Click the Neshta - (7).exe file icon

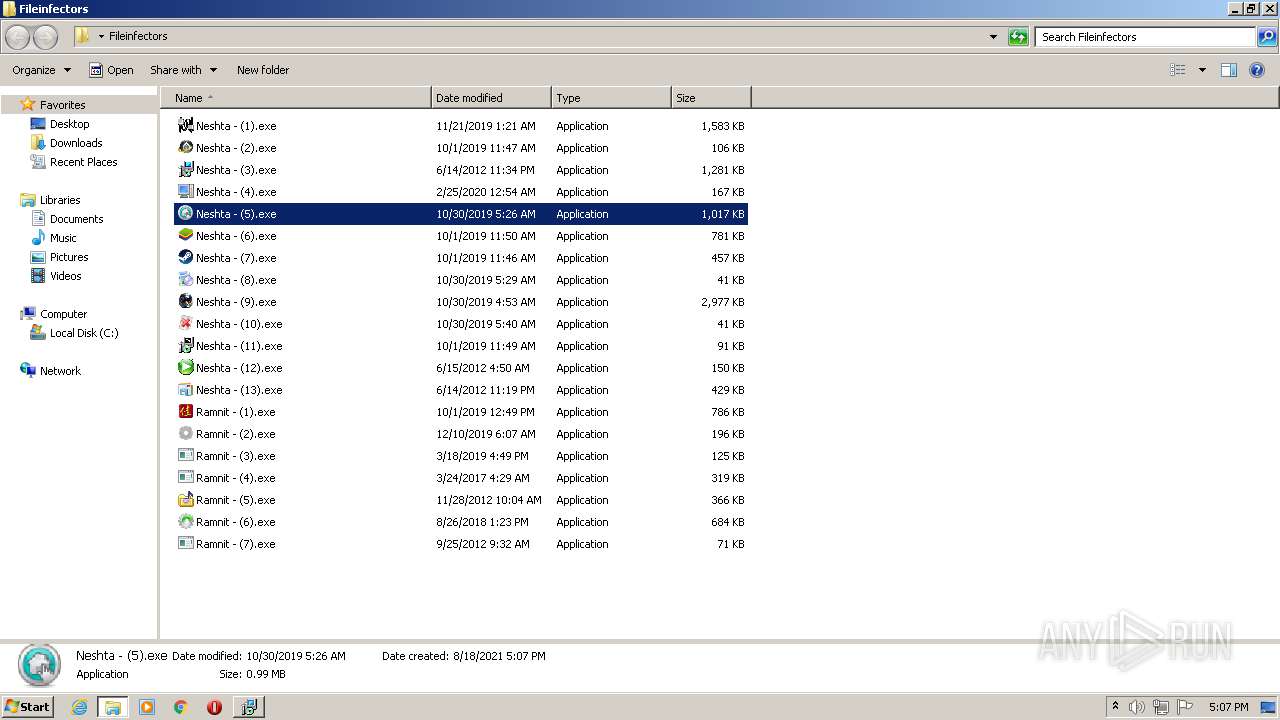(185, 258)
